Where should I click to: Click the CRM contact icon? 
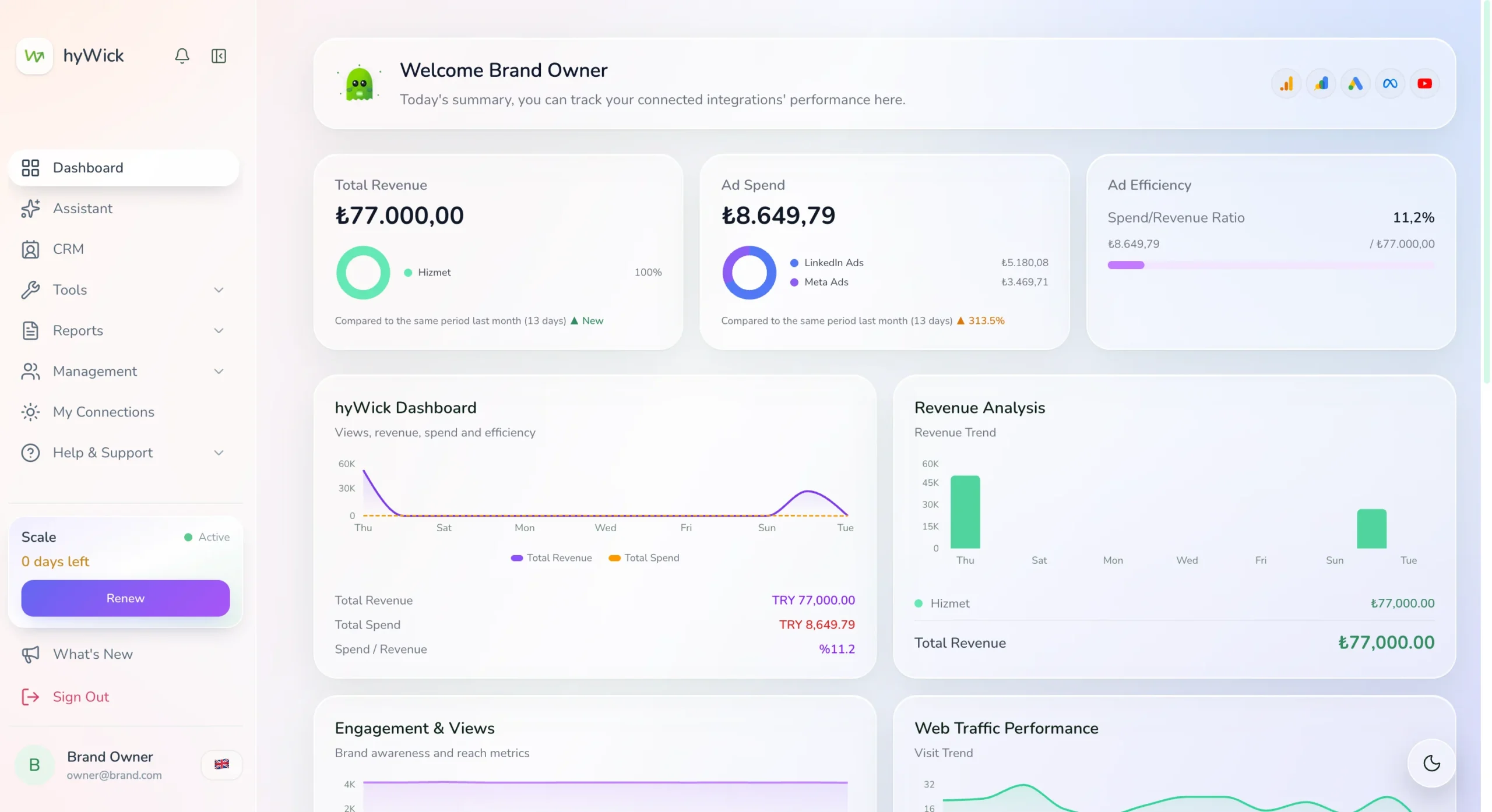click(30, 249)
